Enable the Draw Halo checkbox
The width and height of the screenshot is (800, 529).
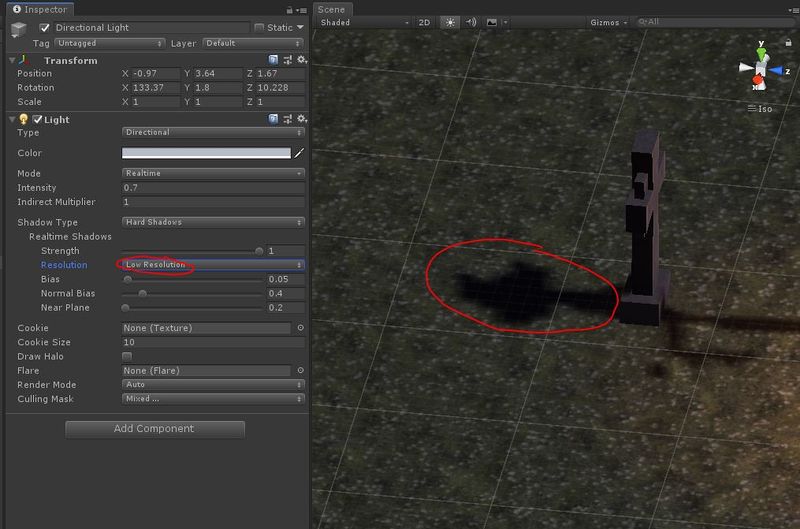127,356
